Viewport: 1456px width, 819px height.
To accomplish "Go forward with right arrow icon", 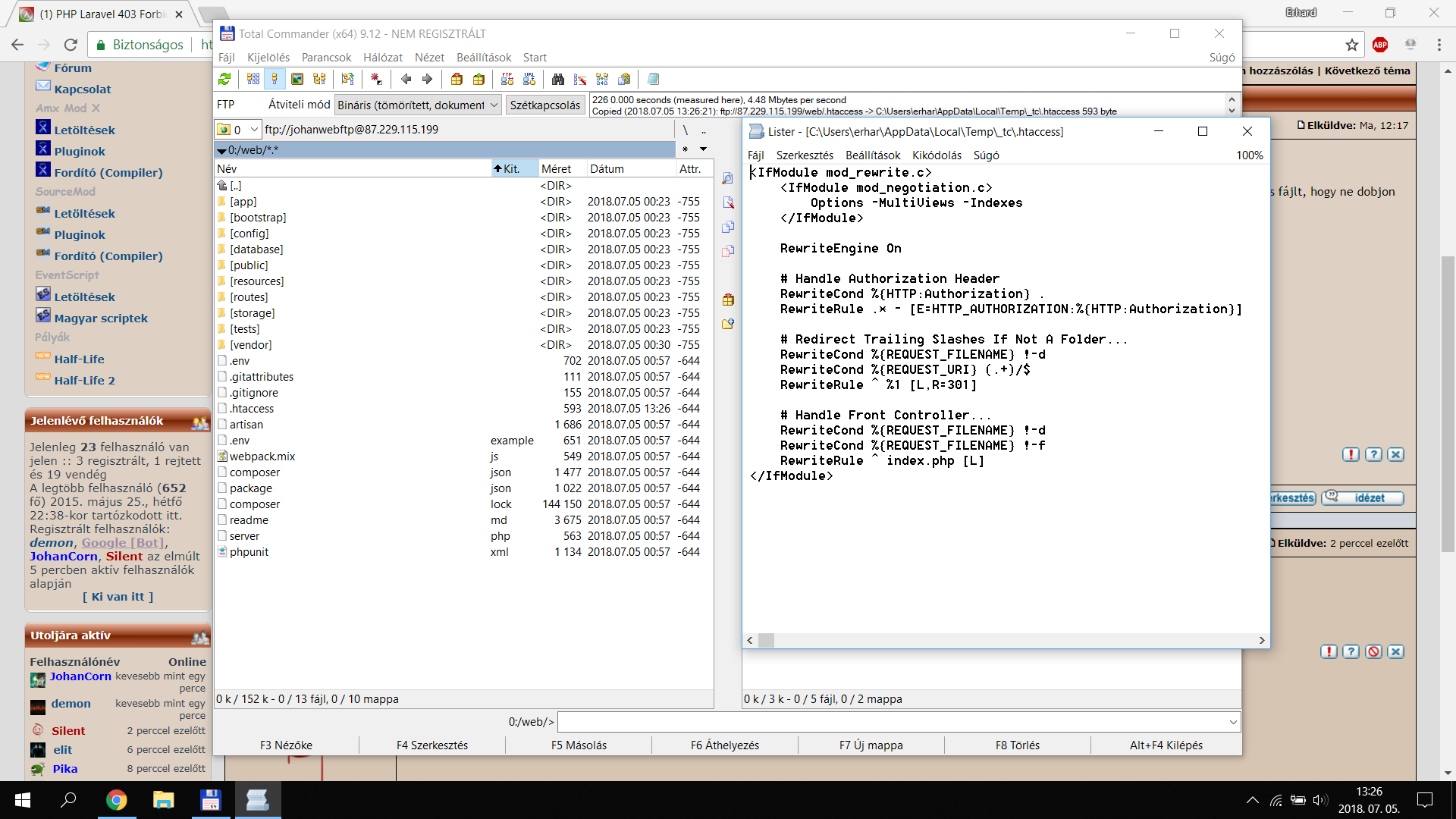I will tap(427, 79).
